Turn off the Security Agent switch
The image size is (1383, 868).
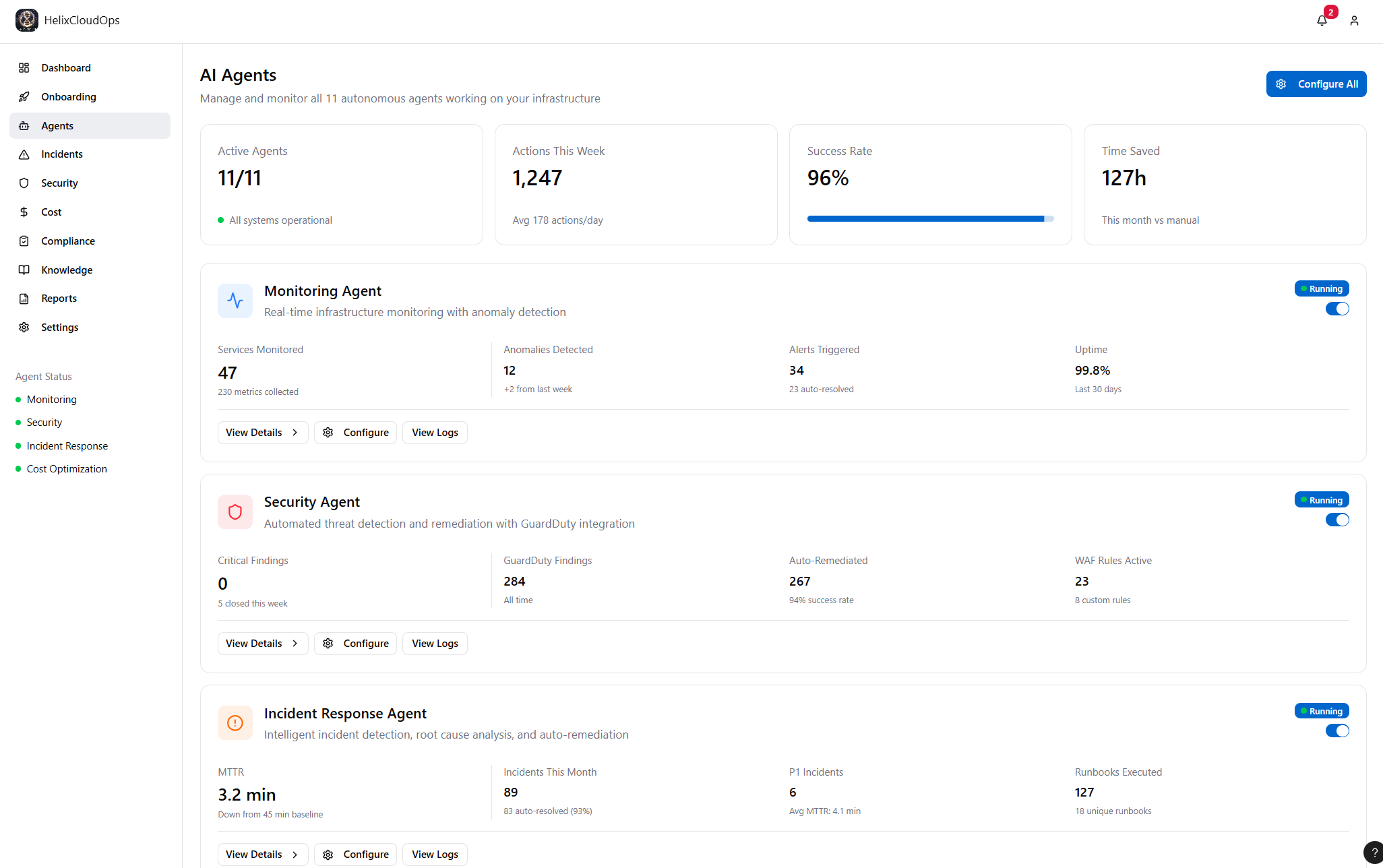pos(1337,520)
